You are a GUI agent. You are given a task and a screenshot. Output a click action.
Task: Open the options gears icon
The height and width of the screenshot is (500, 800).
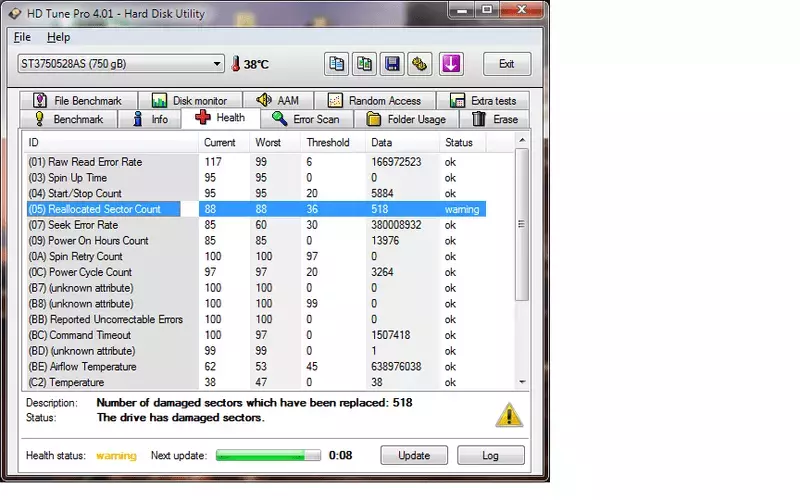[x=419, y=64]
